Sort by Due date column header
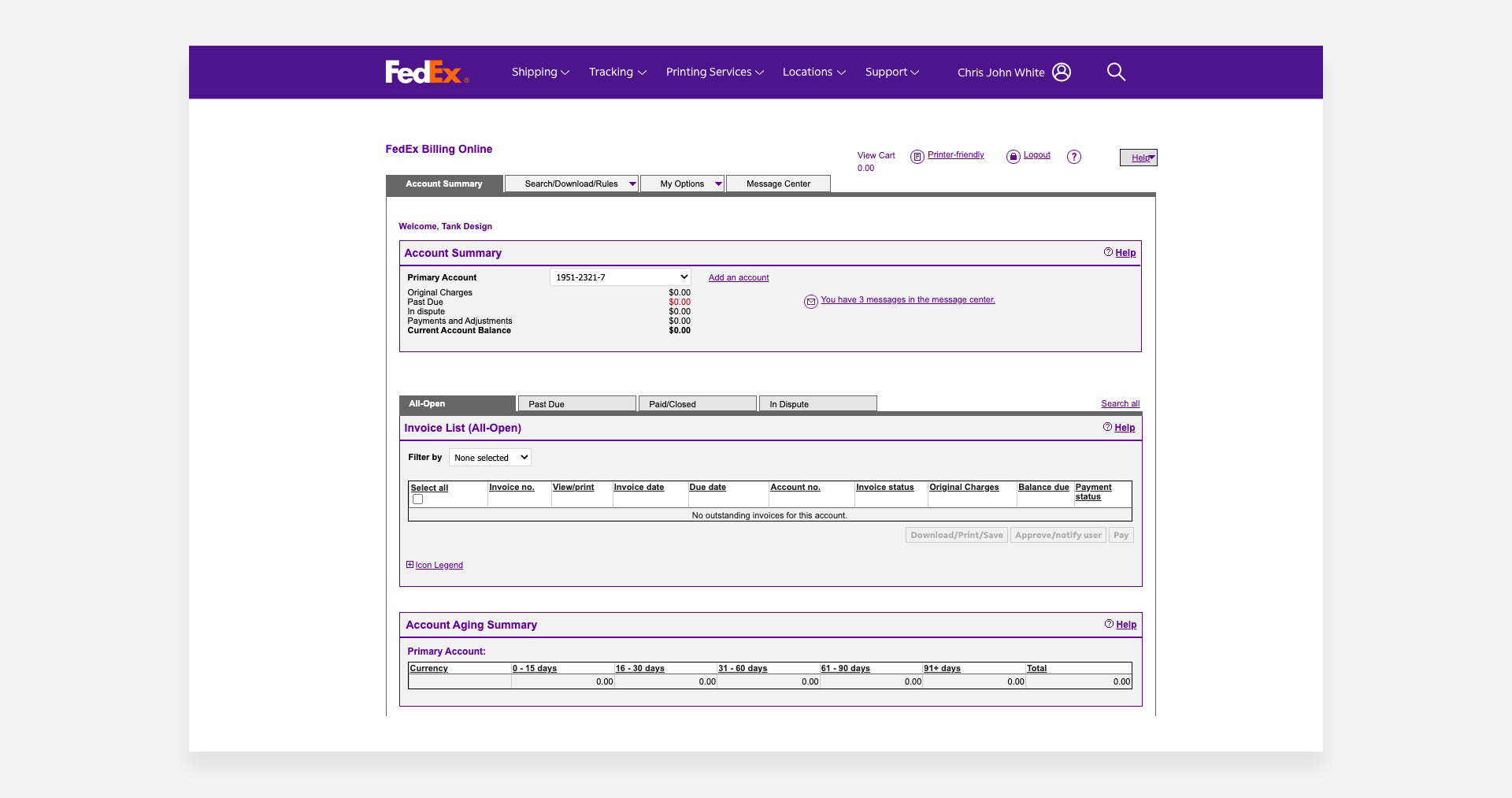 pos(707,487)
